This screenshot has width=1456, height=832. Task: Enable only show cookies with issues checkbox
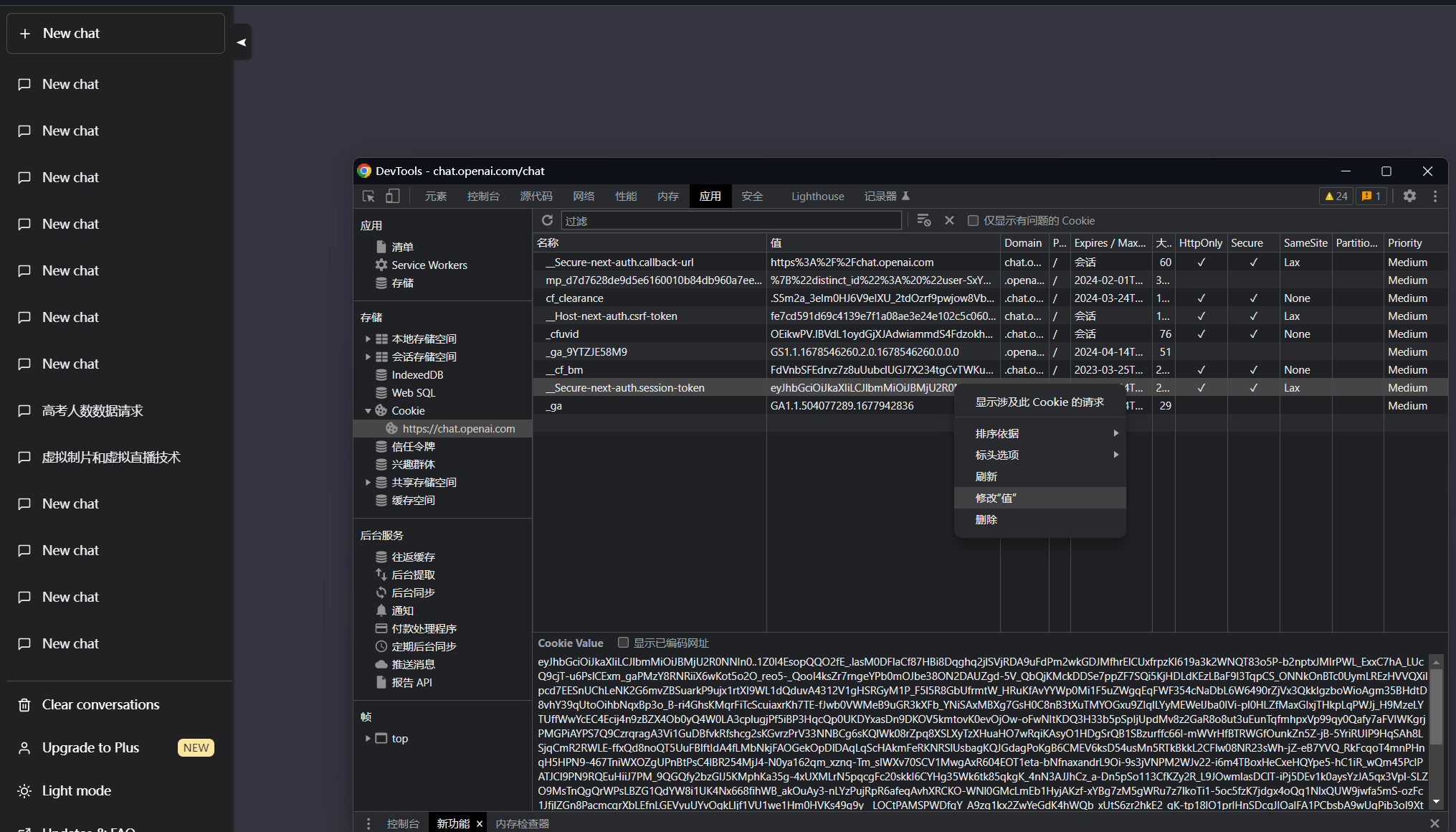click(973, 221)
